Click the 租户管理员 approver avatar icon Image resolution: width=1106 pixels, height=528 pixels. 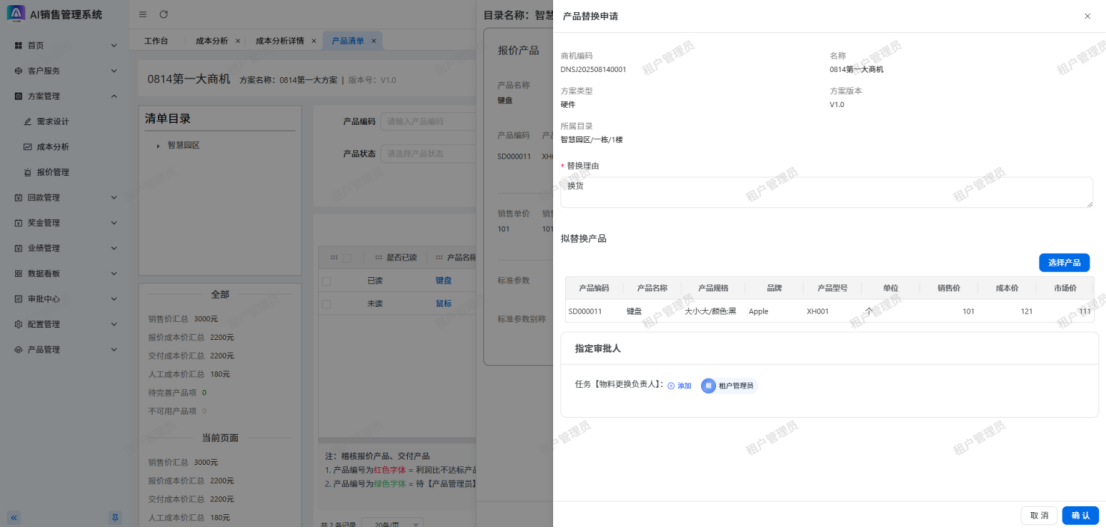[x=708, y=385]
